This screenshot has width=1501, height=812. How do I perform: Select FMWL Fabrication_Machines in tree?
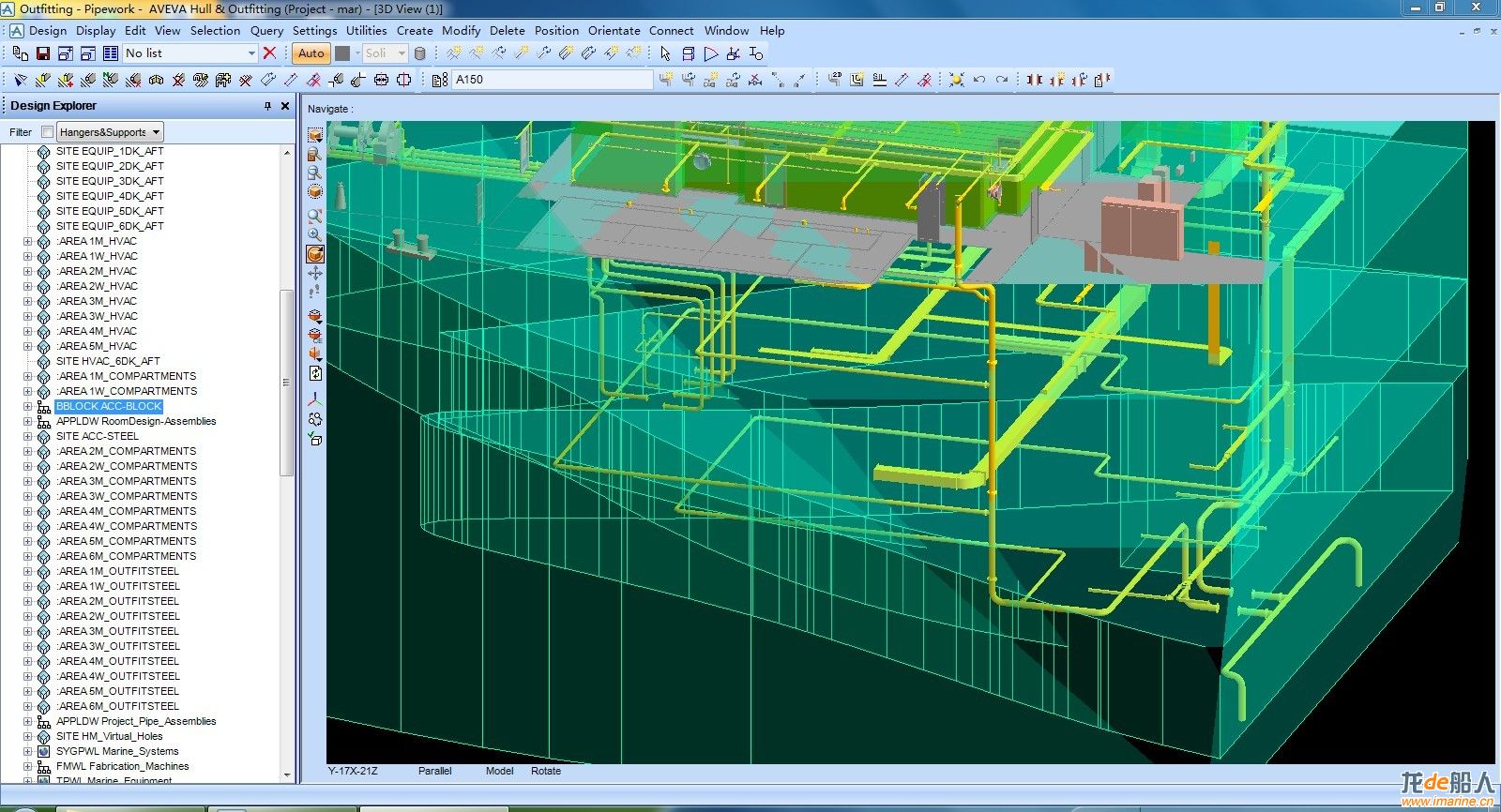[122, 766]
